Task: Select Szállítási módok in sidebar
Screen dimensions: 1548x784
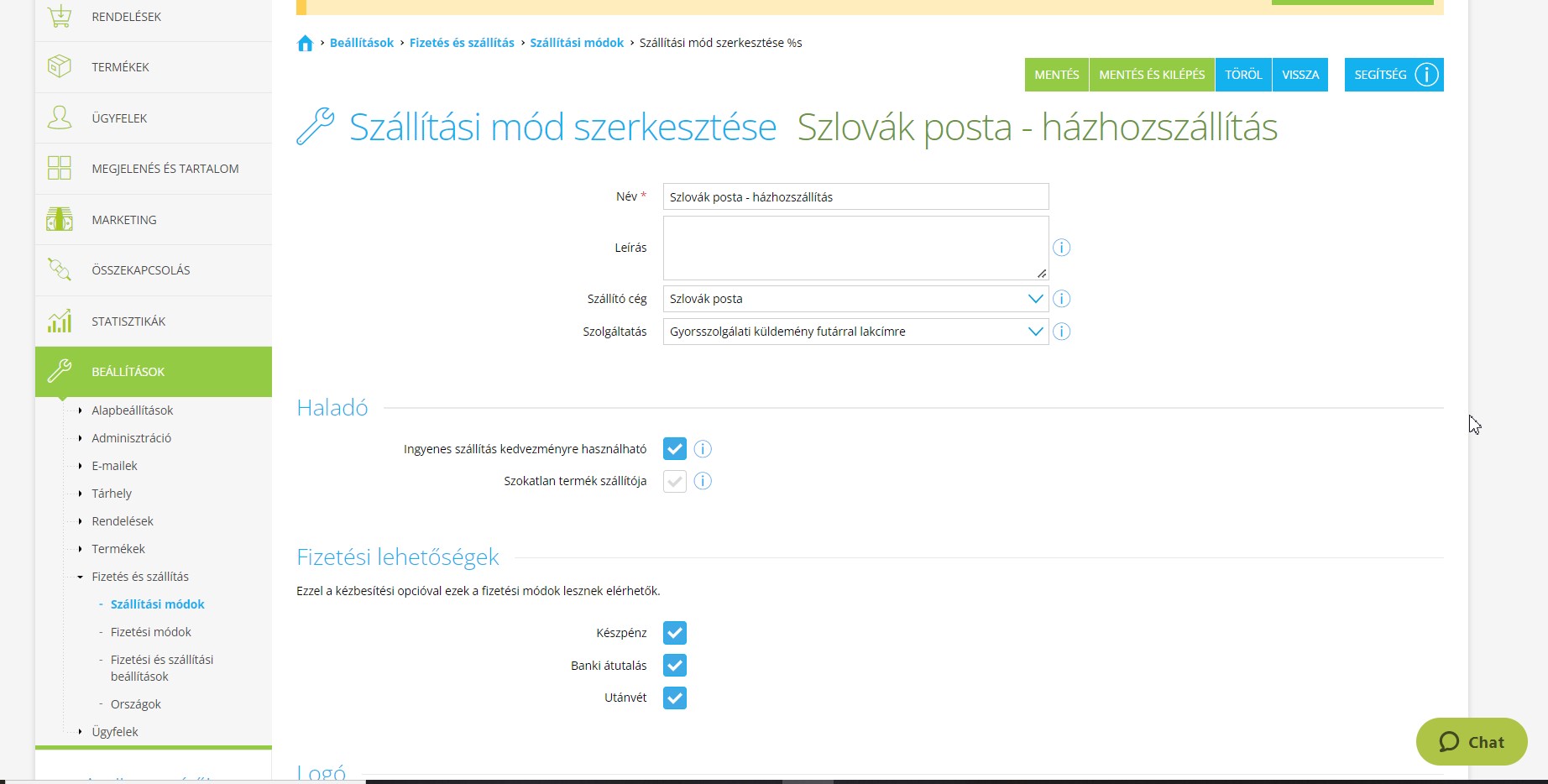Action: click(x=158, y=604)
